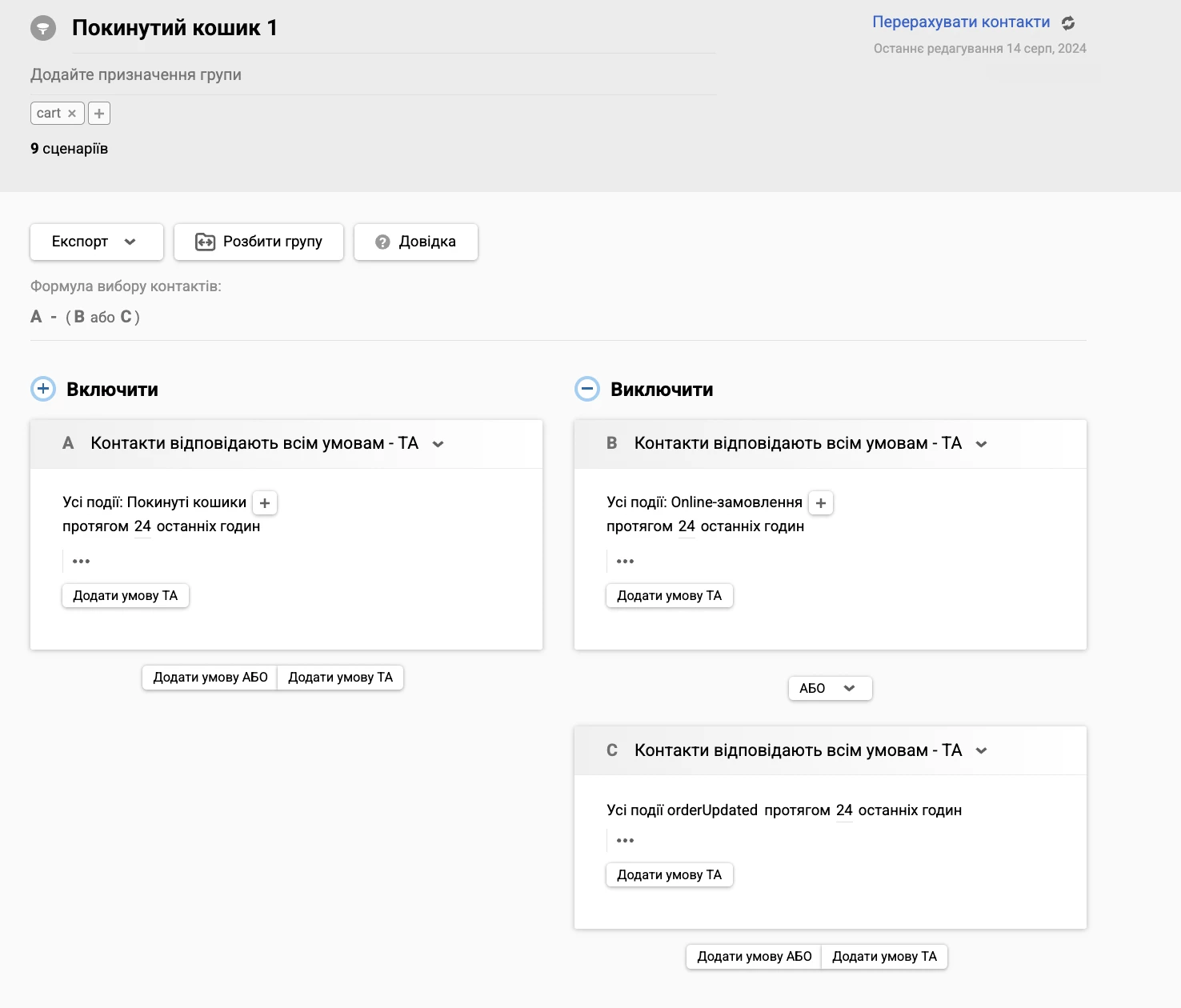Click the Додайте призначення групи field

click(x=136, y=74)
